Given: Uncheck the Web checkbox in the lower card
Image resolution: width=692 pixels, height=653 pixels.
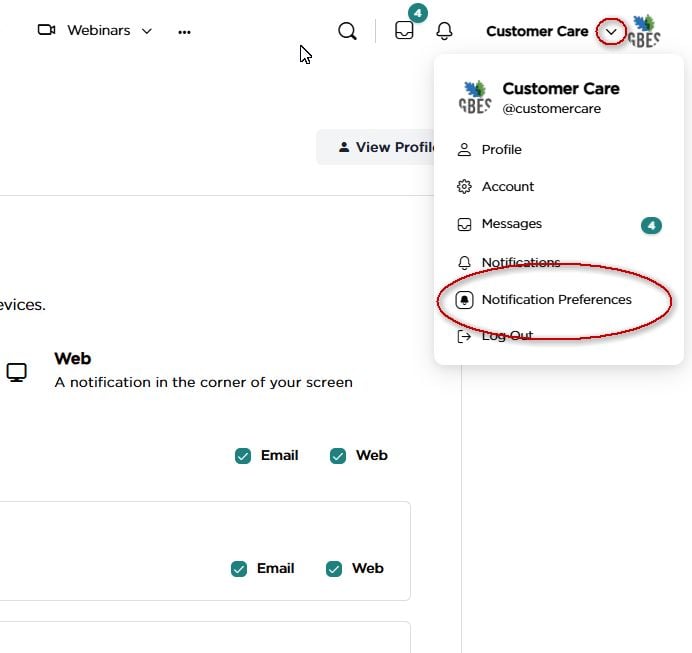Looking at the screenshot, I should pos(334,569).
